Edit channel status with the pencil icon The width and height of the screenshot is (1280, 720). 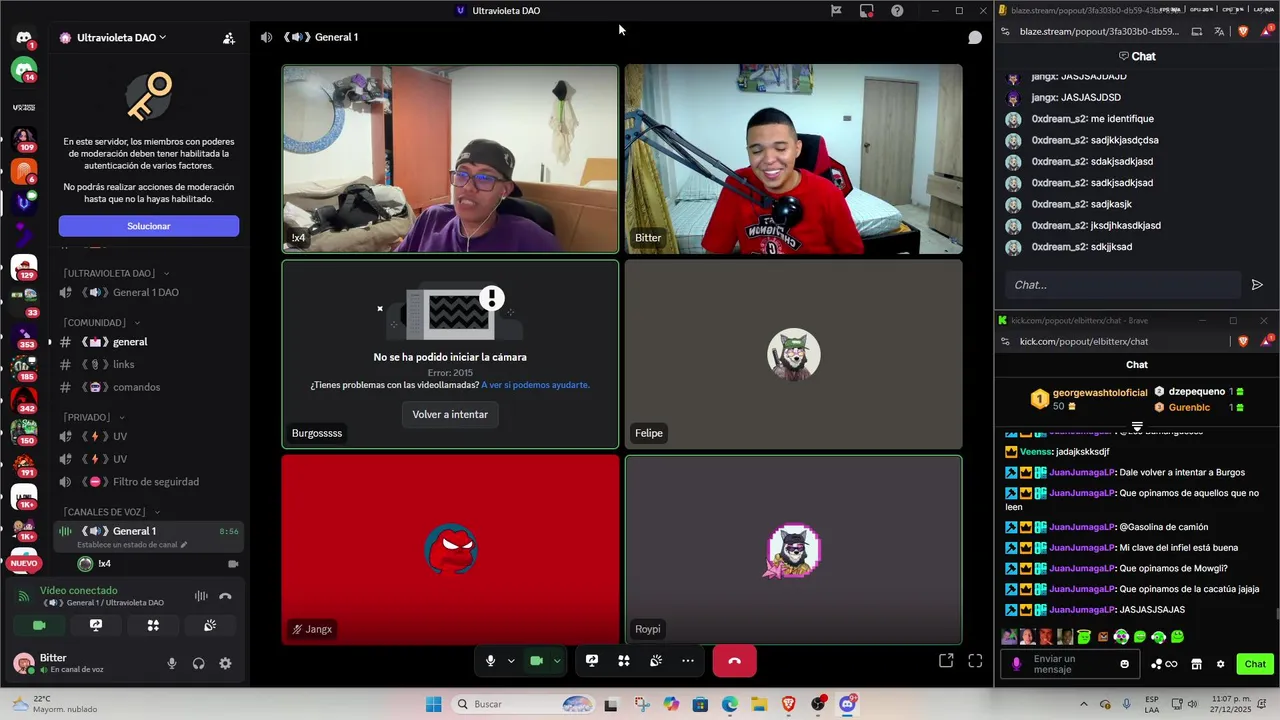184,545
